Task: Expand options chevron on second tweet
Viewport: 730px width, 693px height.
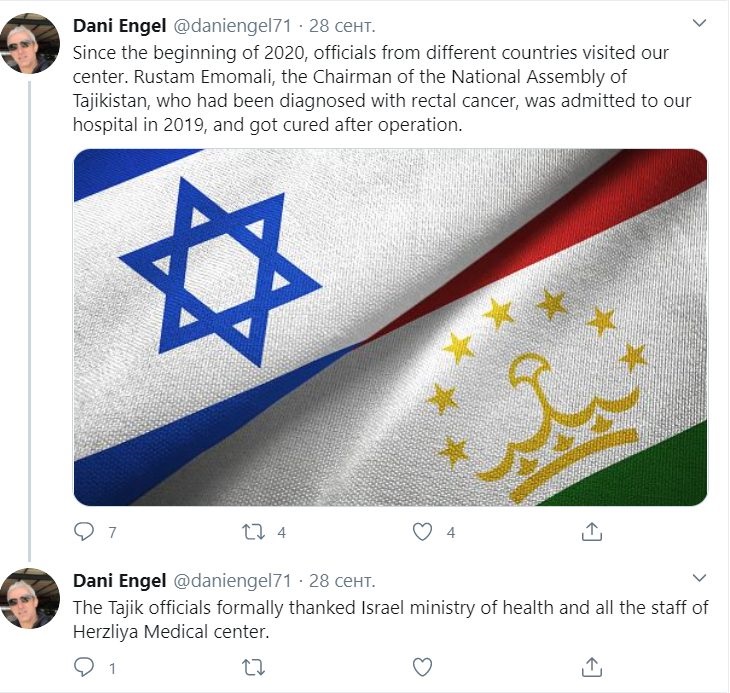Action: click(x=699, y=579)
